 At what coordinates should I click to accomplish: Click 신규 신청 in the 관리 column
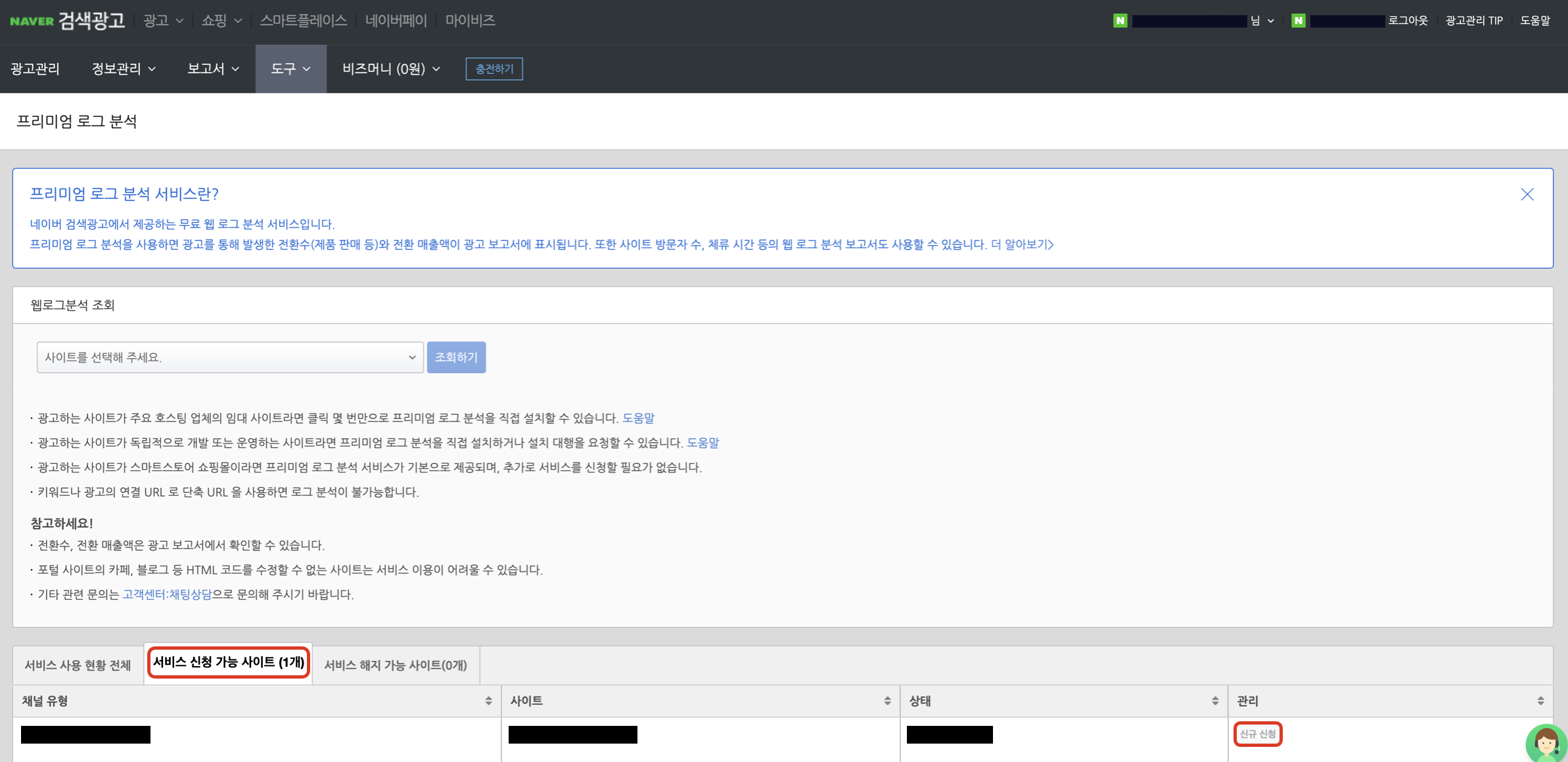tap(1258, 734)
